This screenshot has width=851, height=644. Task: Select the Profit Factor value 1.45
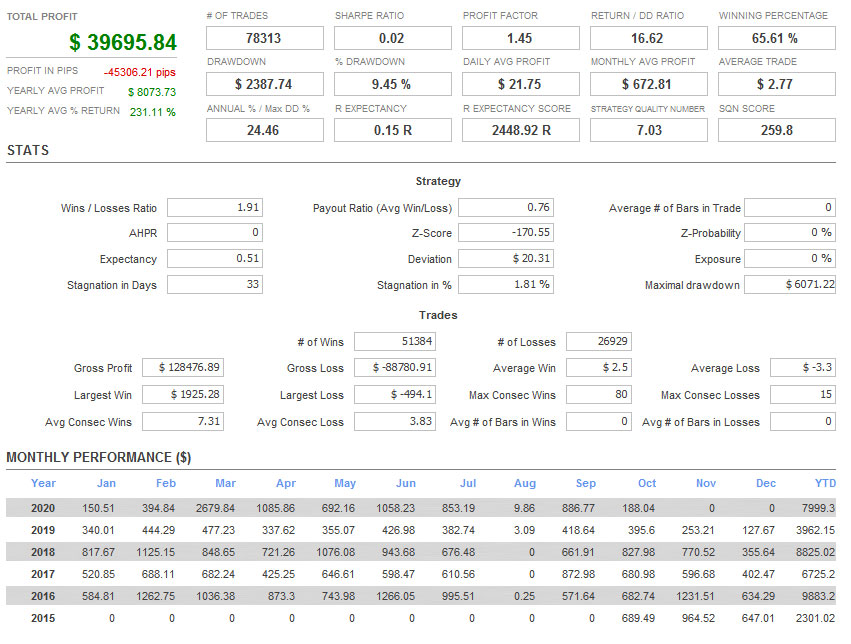tap(521, 39)
